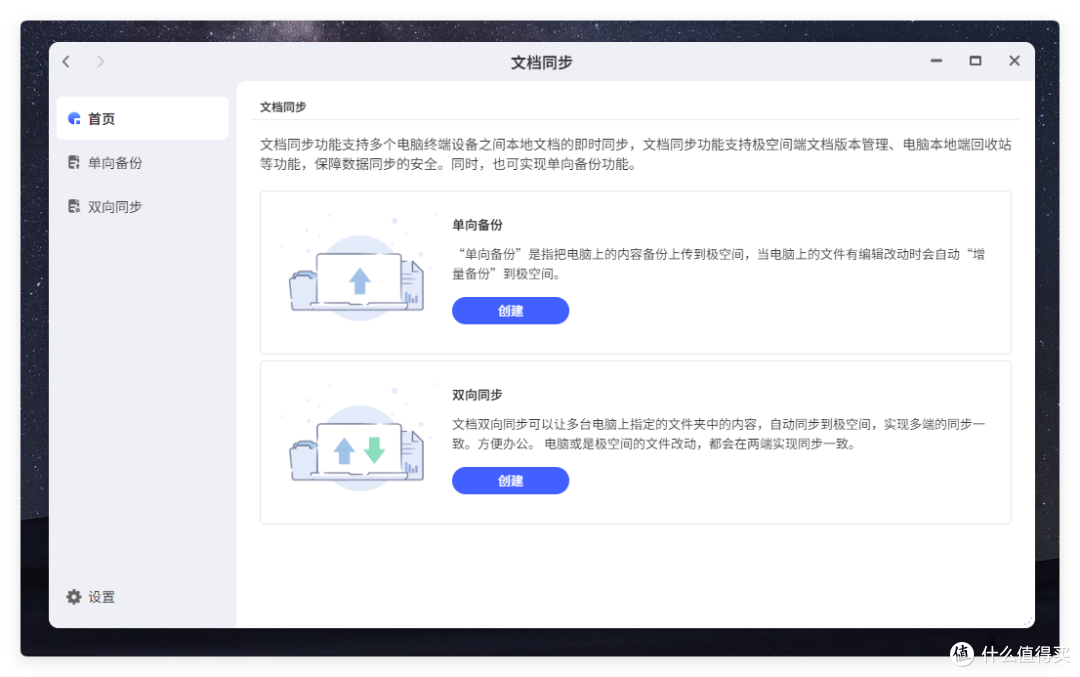The height and width of the screenshot is (677, 1080).
Task: Open the 首页 sidebar item
Action: click(x=143, y=118)
